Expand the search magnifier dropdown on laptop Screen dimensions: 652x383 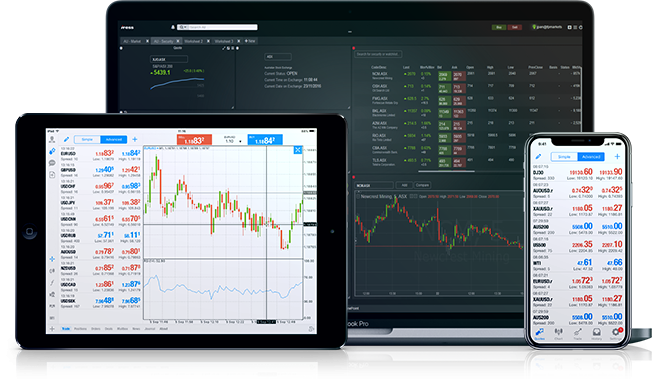click(183, 27)
